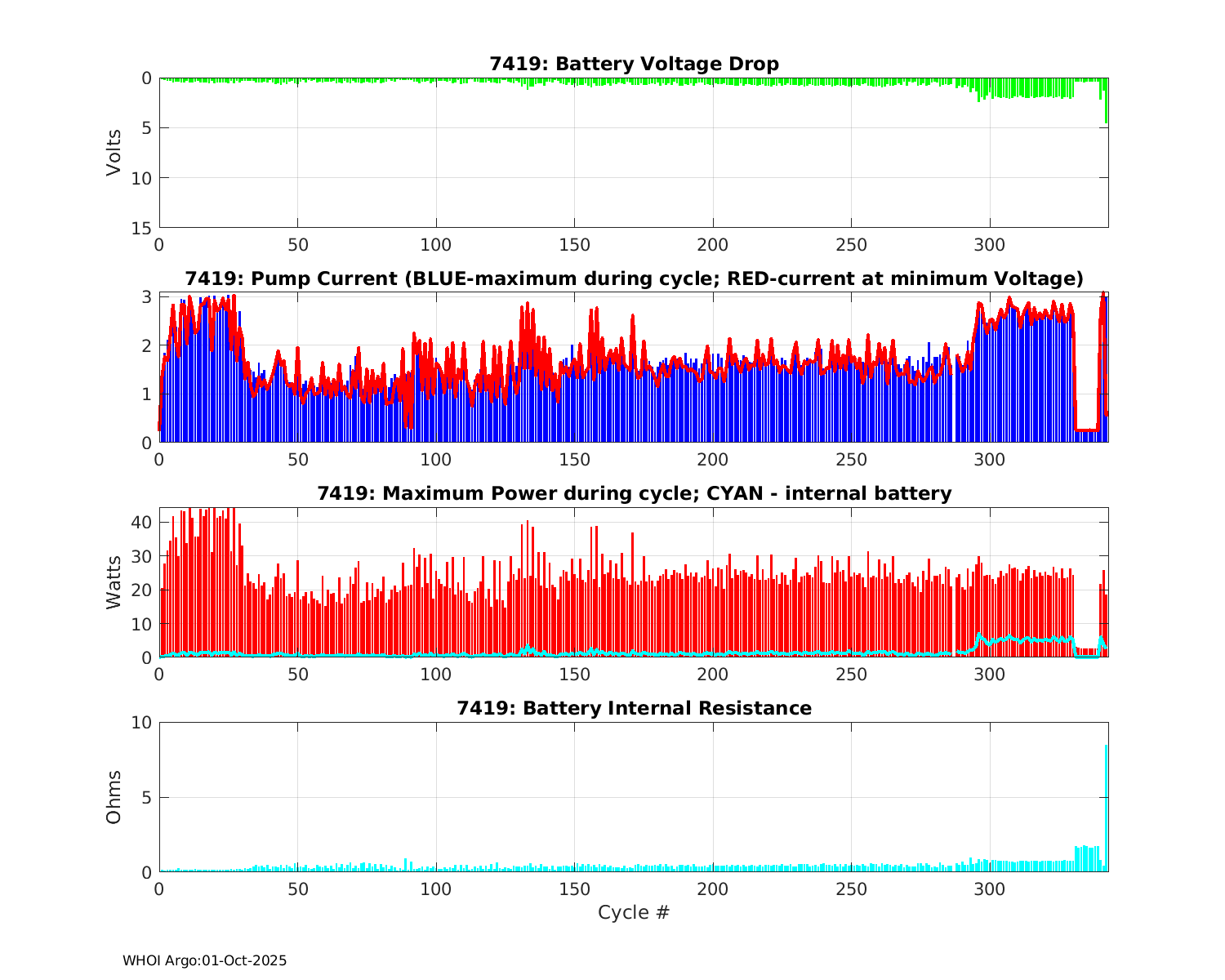Click the Maximum Power during cycle title
This screenshot has width=1225, height=980.
tap(634, 493)
